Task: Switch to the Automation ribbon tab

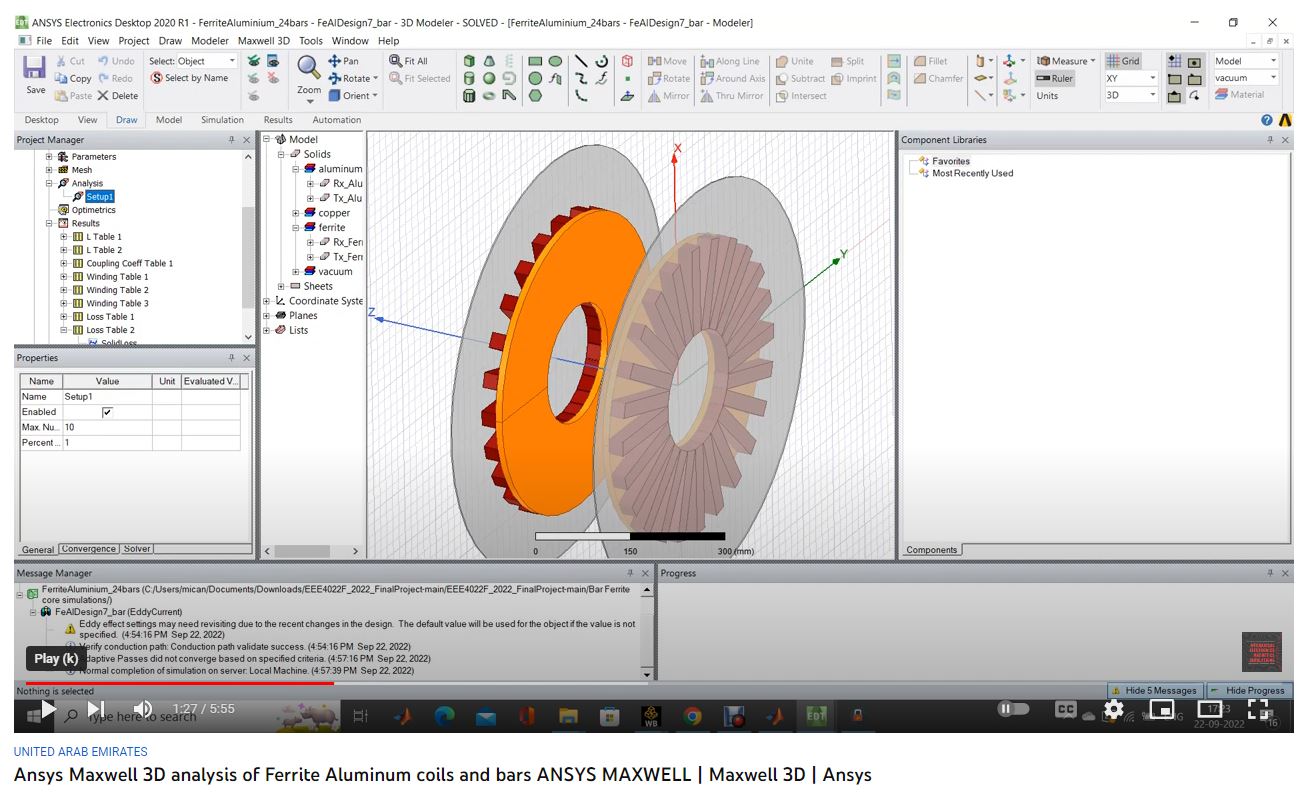Action: pos(337,120)
